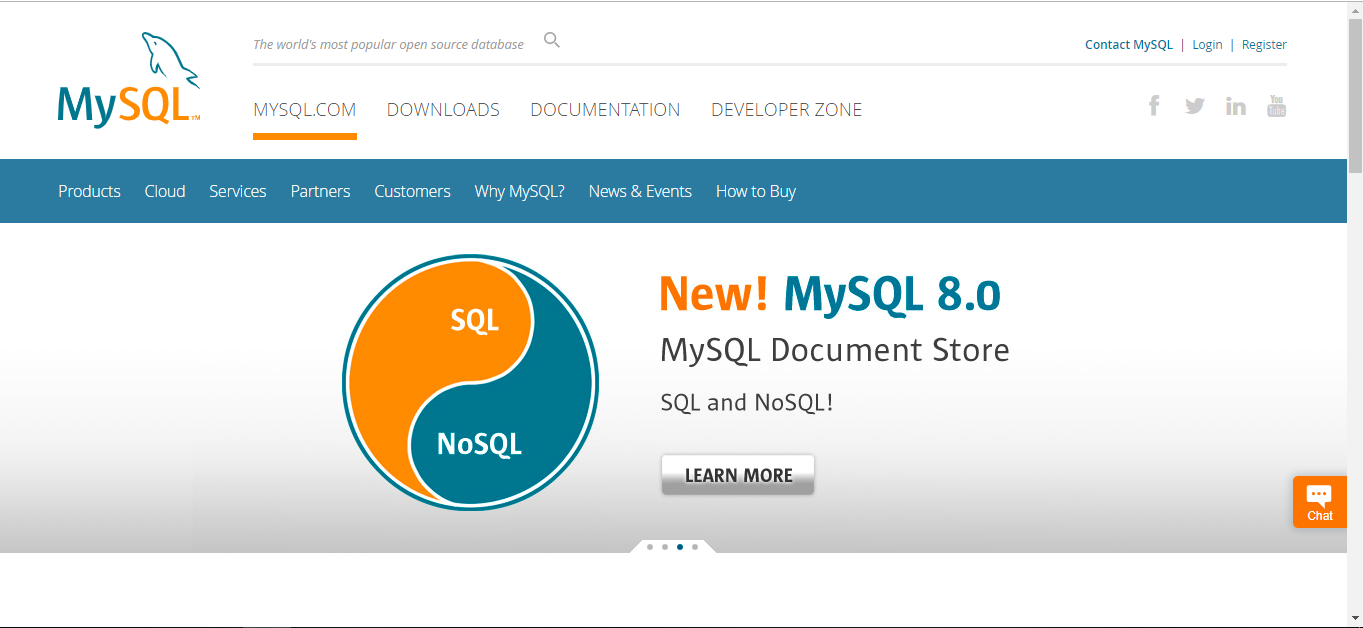Open the Why MySQL? menu item
Image resolution: width=1363 pixels, height=628 pixels.
(x=520, y=191)
